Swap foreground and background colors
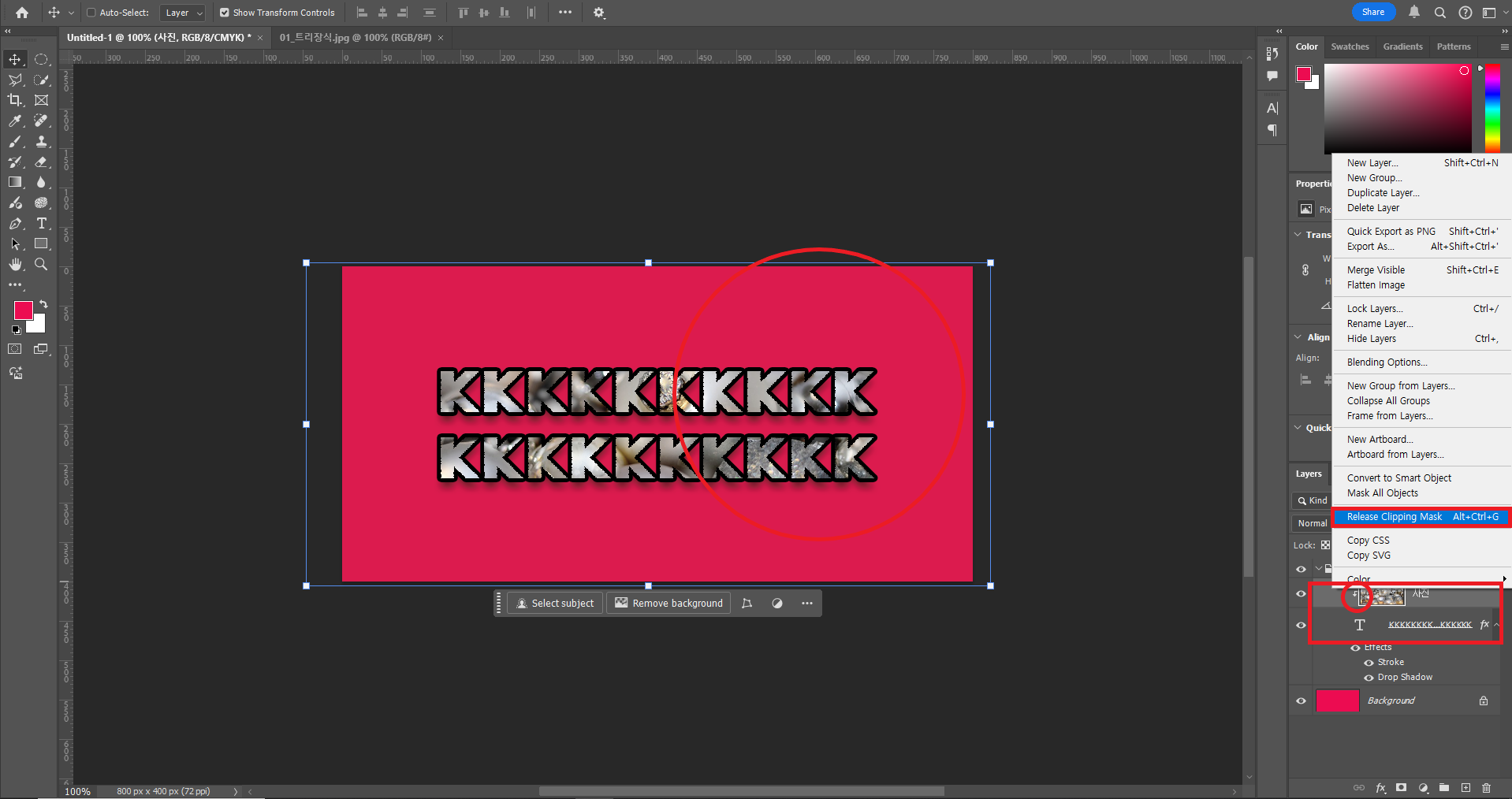Viewport: 1512px width, 799px height. (x=44, y=304)
